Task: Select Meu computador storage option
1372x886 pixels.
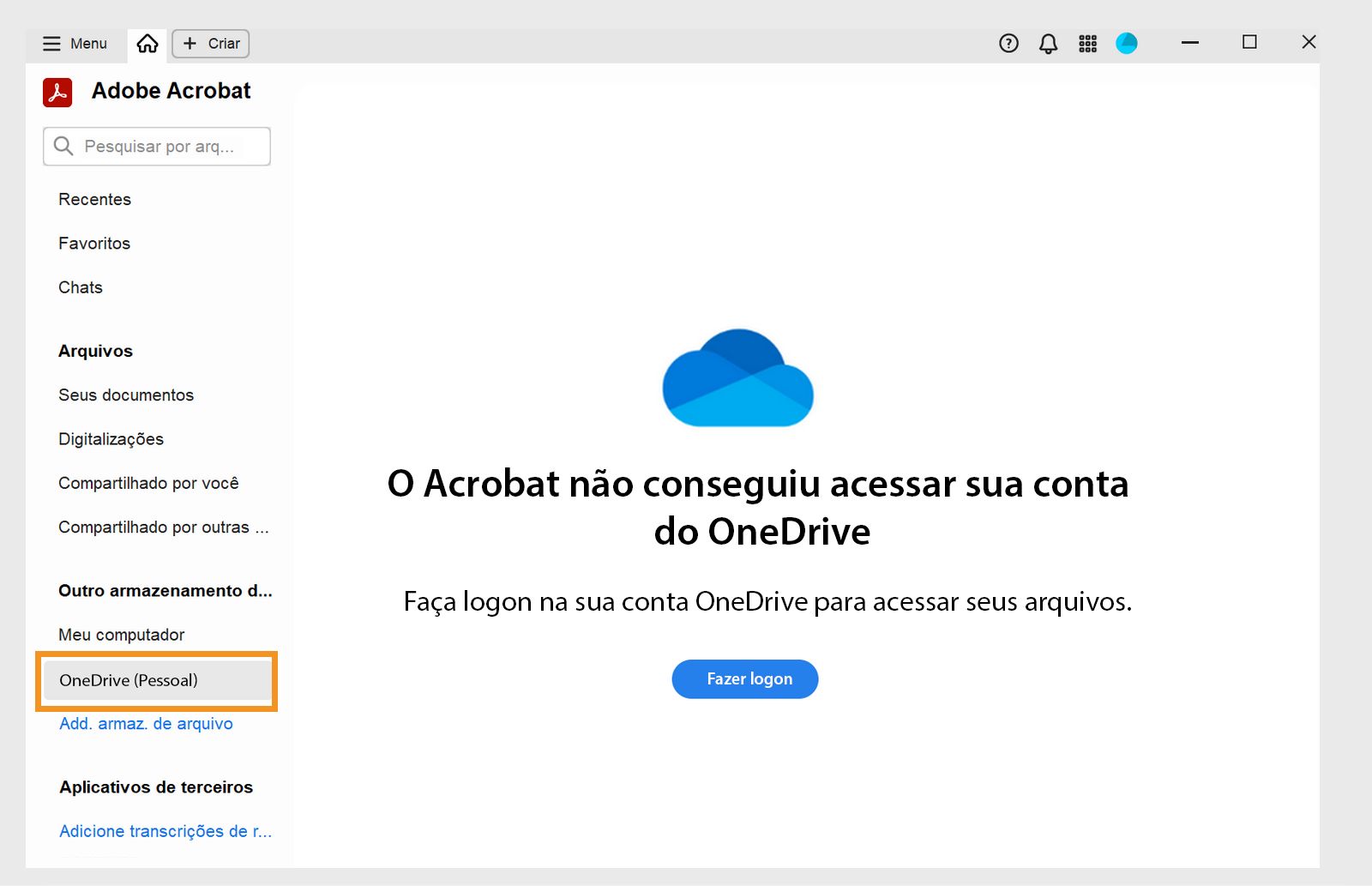Action: 121,635
